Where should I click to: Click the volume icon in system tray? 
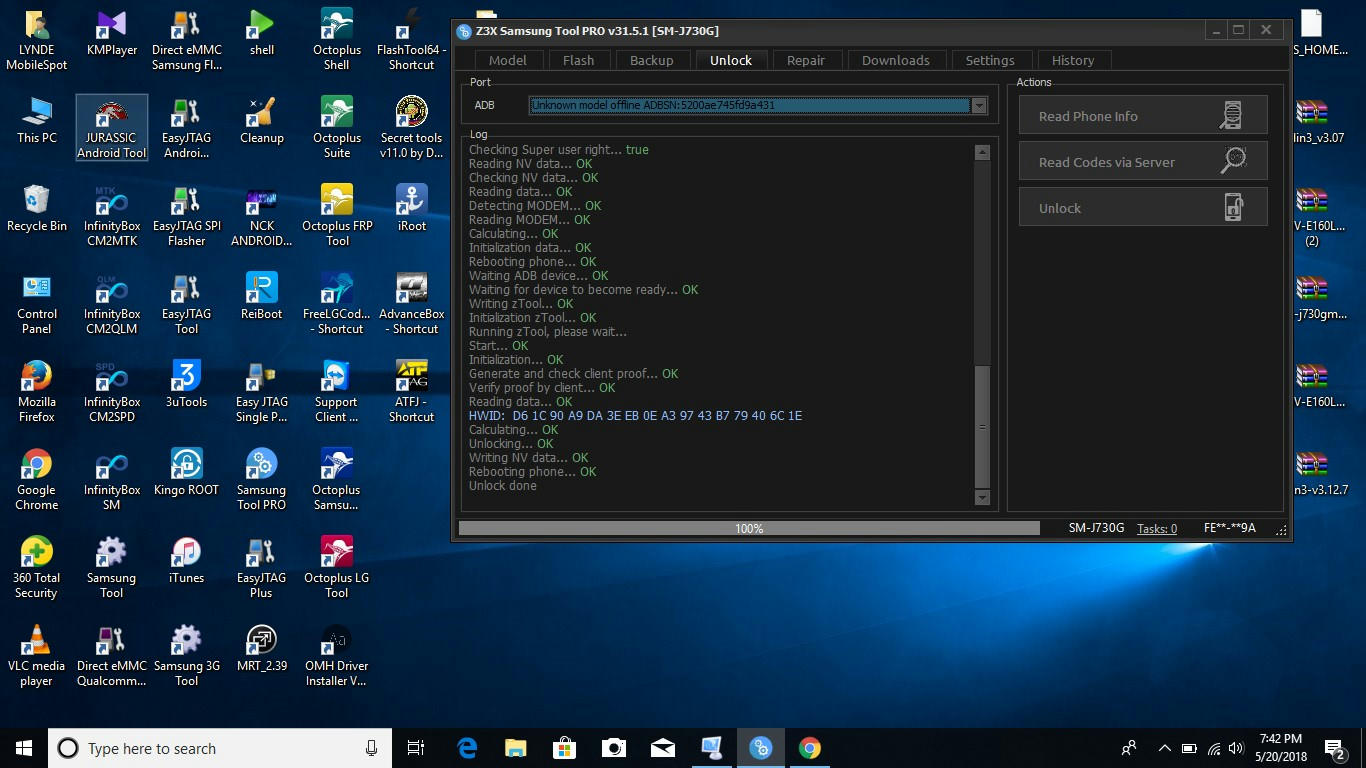click(x=1238, y=748)
